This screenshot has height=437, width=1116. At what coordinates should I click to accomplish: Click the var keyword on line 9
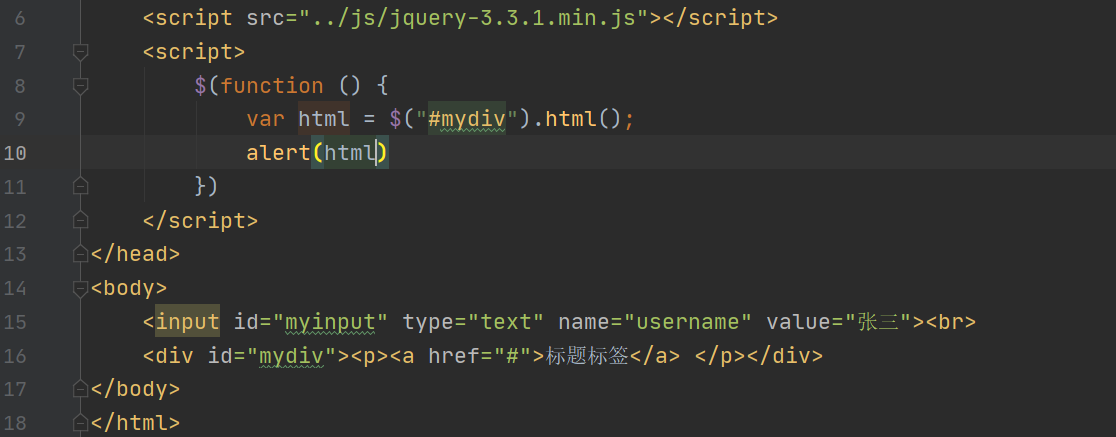(x=265, y=120)
